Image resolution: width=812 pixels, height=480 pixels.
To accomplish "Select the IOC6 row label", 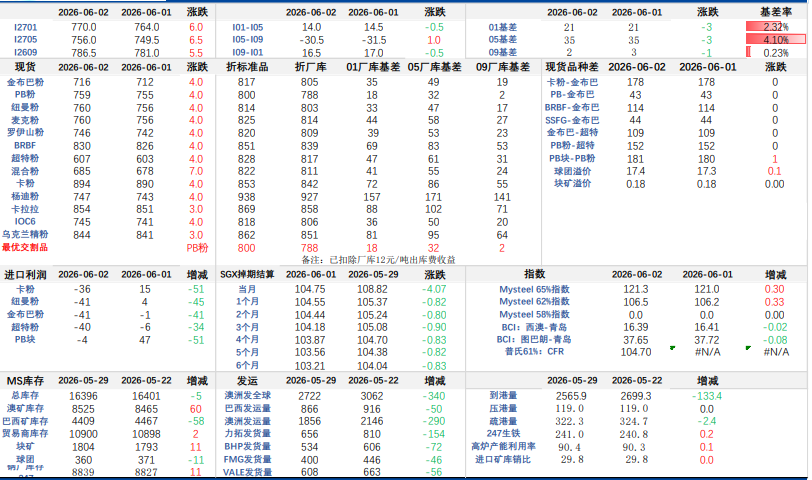I will [x=25, y=222].
